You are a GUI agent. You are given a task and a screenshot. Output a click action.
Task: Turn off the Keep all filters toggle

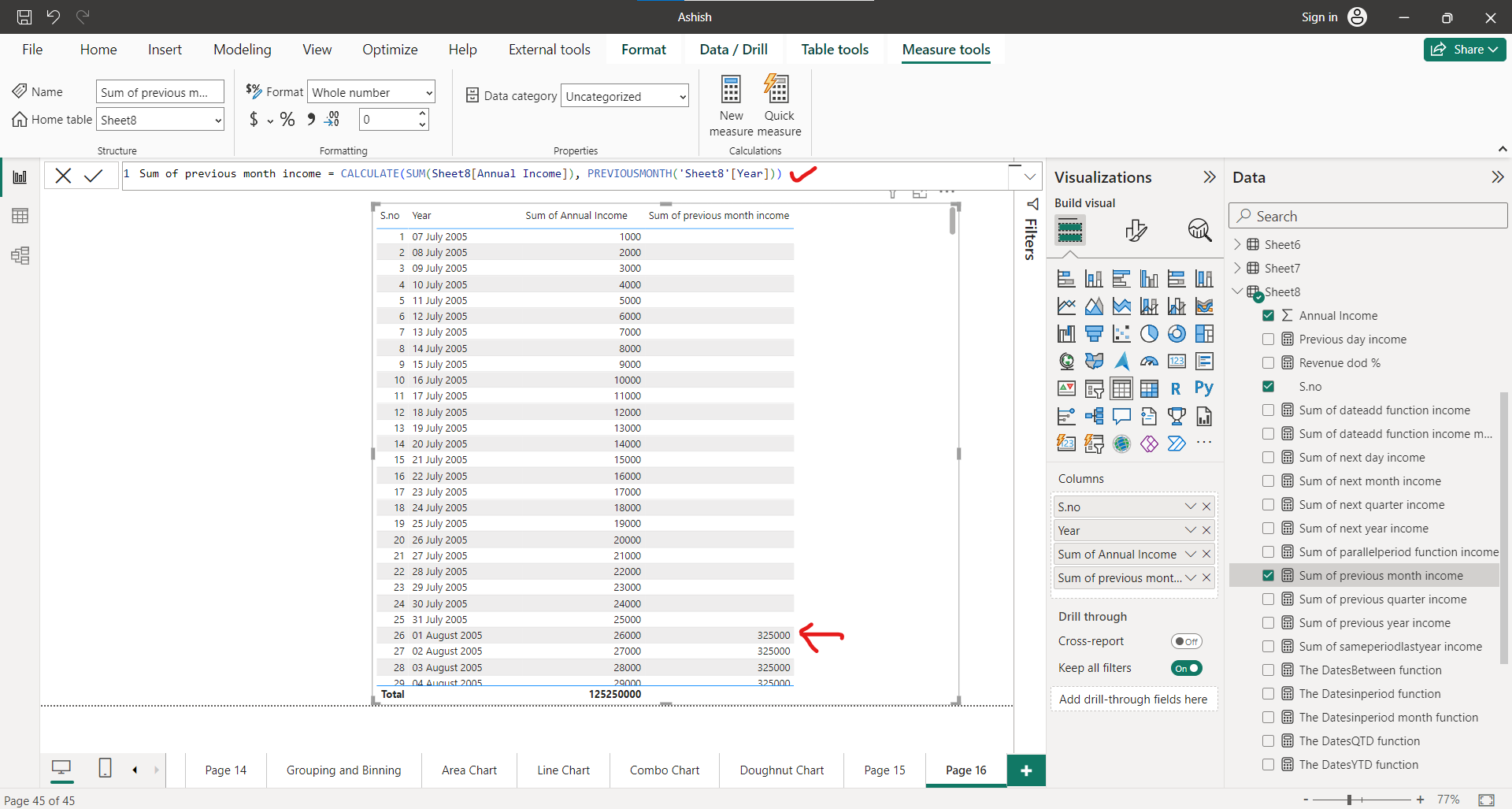[x=1187, y=667]
